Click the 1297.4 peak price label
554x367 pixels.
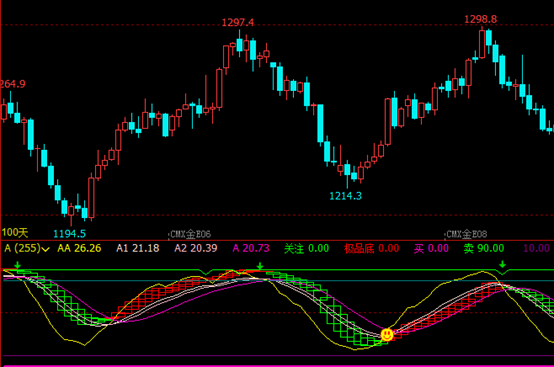click(x=238, y=23)
